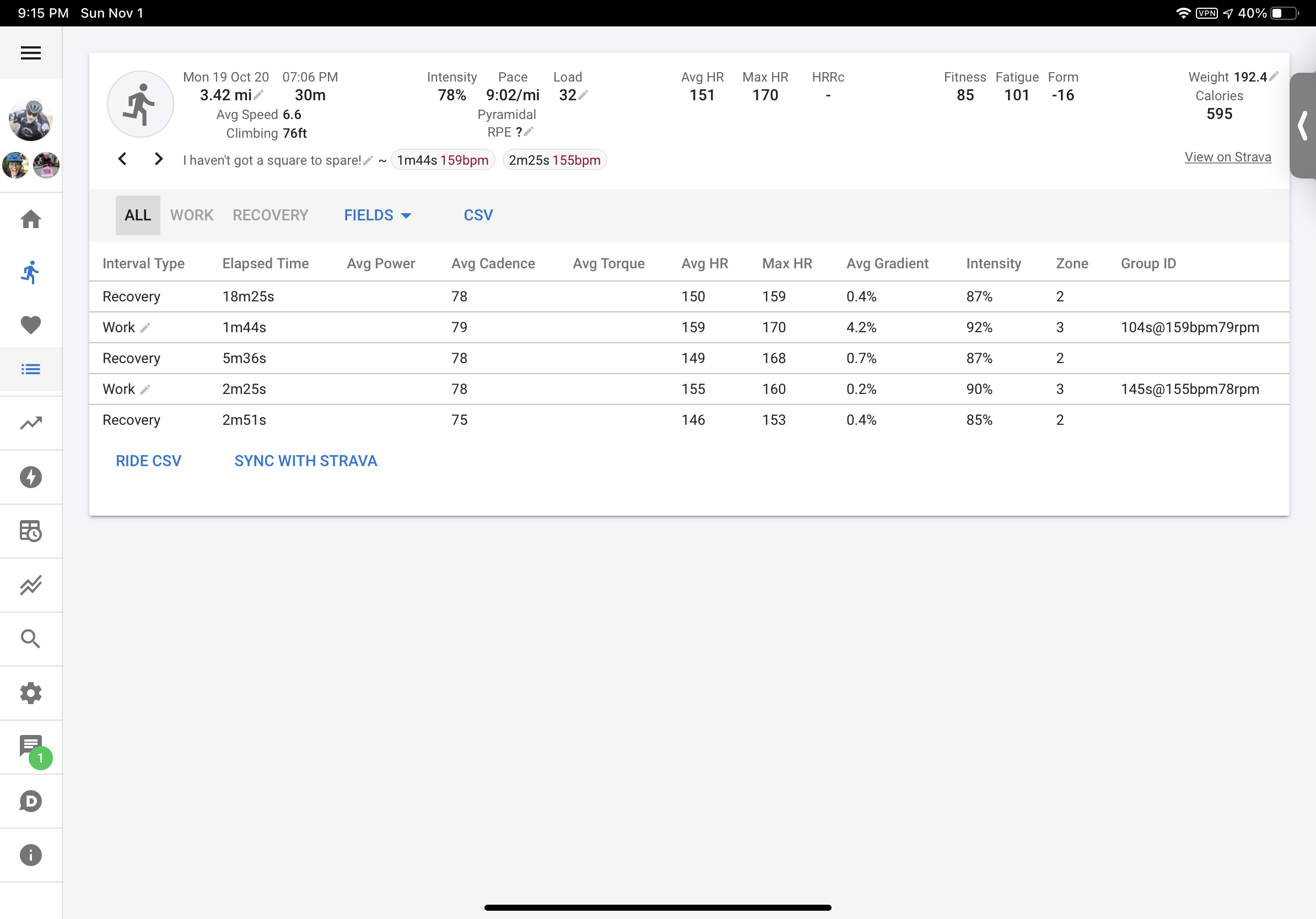Expand the right side panel handle
1316x919 pixels.
point(1303,126)
